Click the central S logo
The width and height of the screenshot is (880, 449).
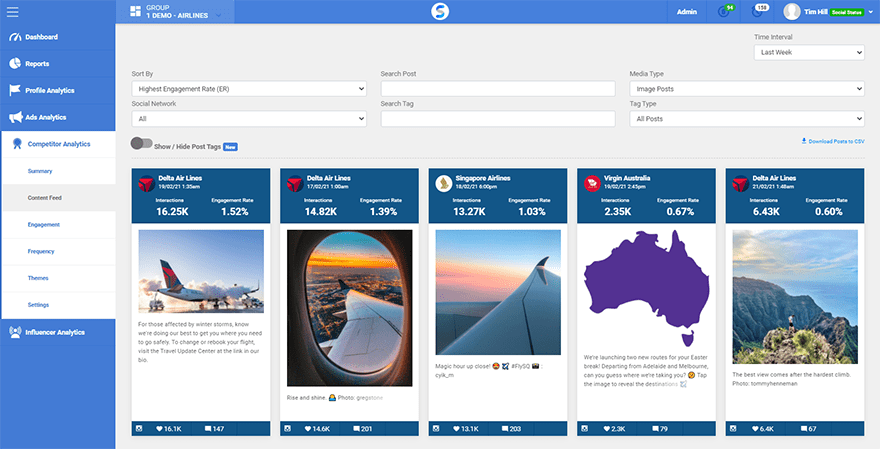coord(440,11)
